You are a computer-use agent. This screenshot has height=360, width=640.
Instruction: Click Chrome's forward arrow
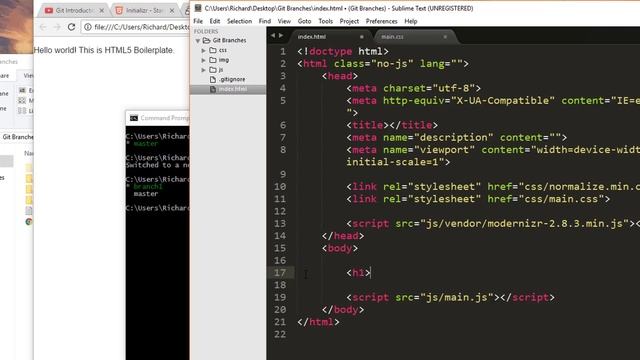click(57, 27)
